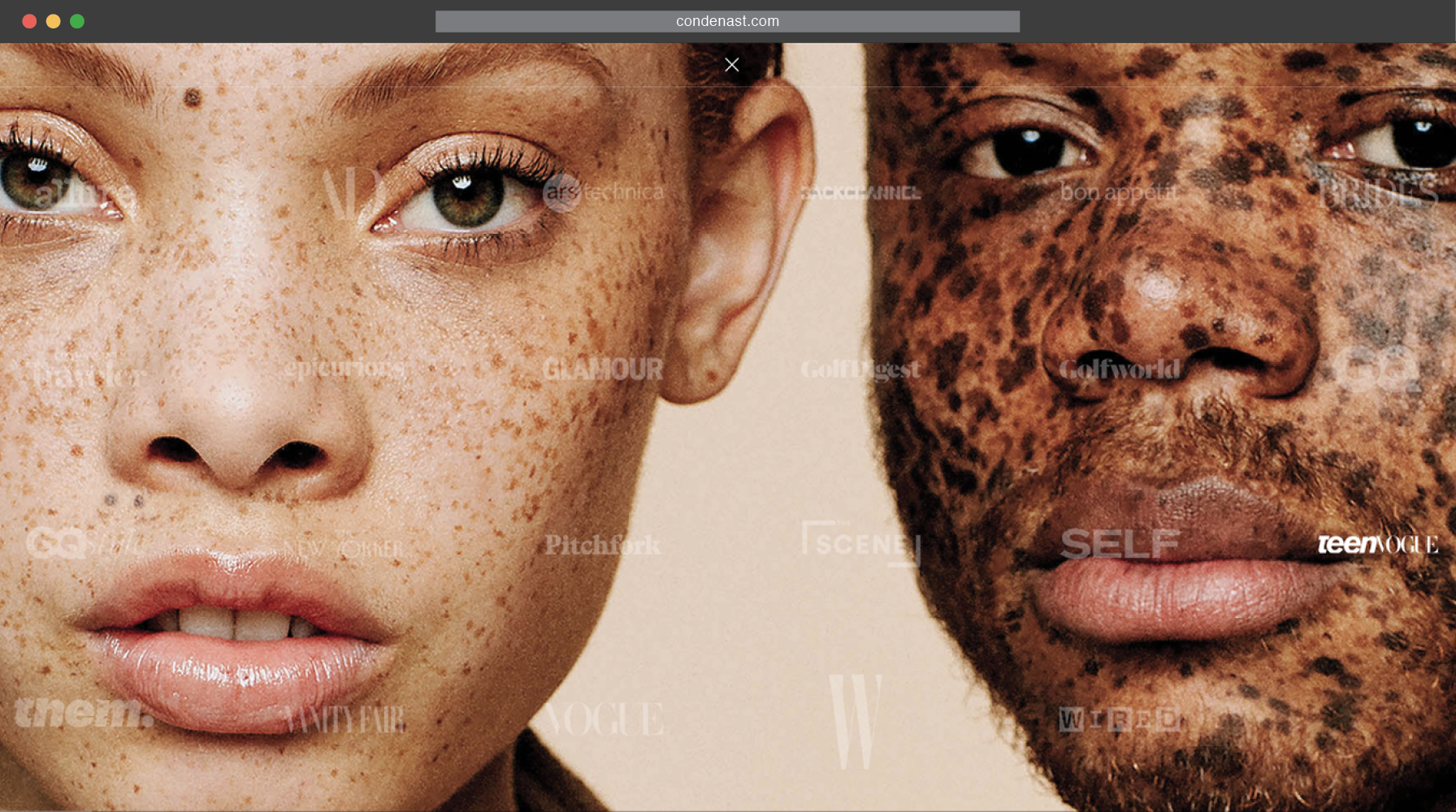Open the Backchannel brand logo
Image resolution: width=1456 pixels, height=812 pixels.
pyautogui.click(x=860, y=193)
